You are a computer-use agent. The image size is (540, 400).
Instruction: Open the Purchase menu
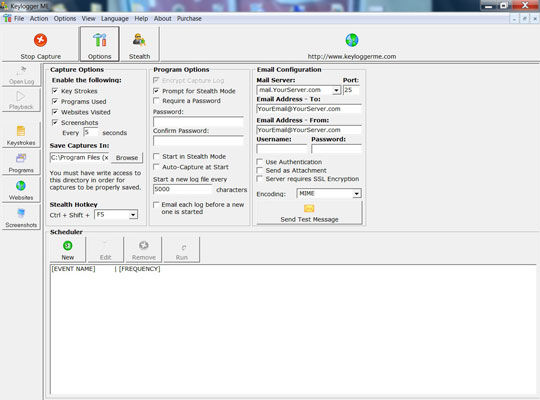coord(189,19)
